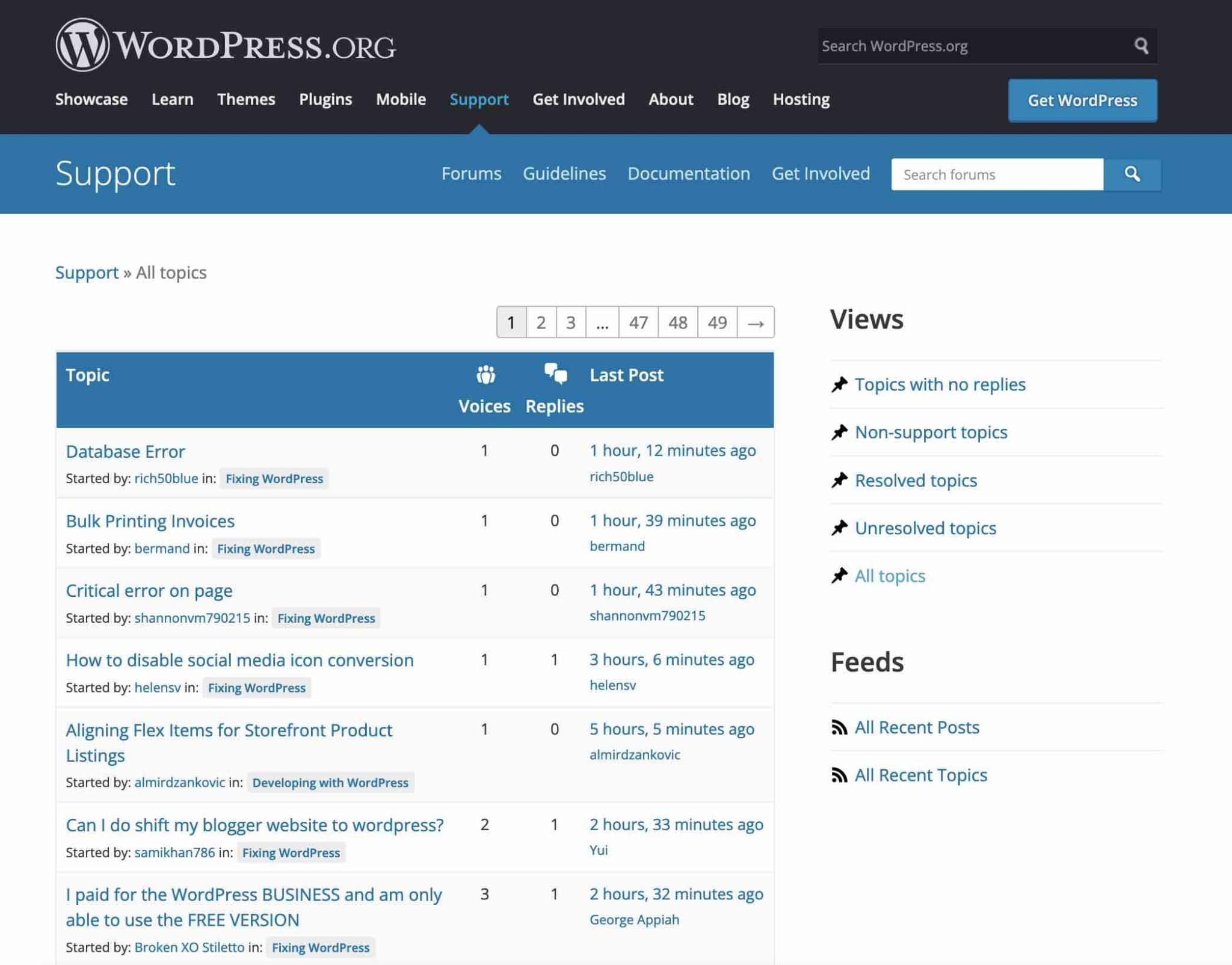Open the All topics view link
Viewport: 1232px width, 965px height.
(890, 576)
